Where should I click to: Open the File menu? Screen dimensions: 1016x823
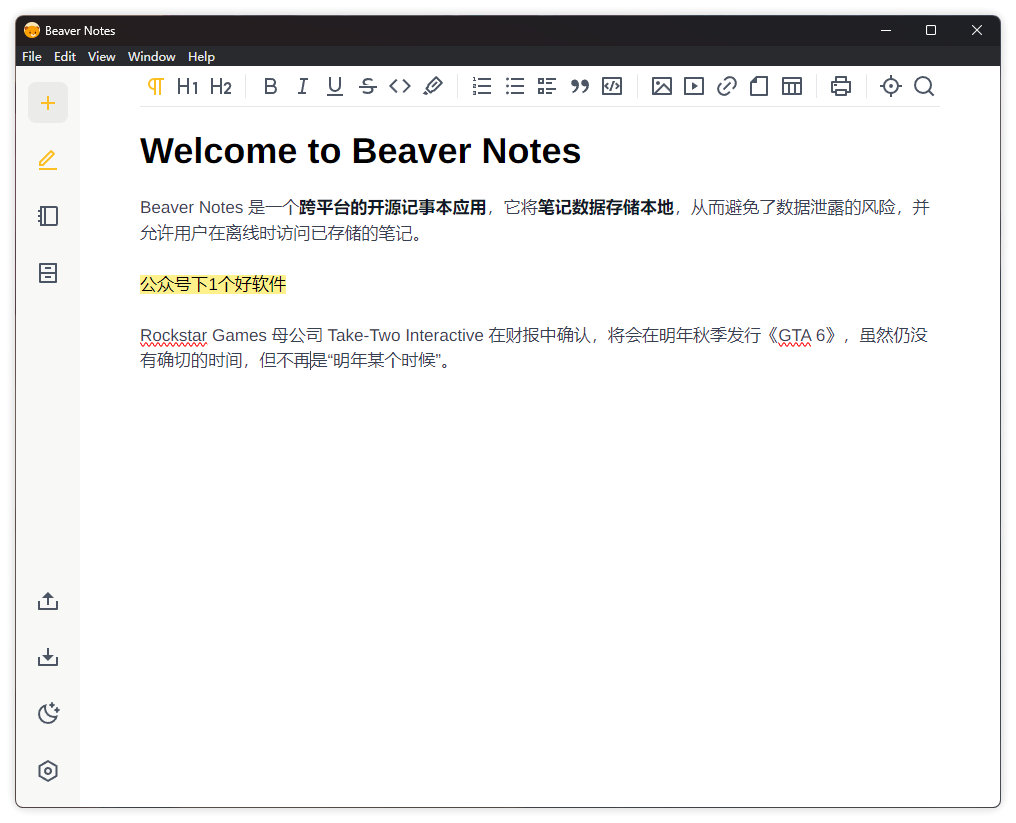point(32,57)
